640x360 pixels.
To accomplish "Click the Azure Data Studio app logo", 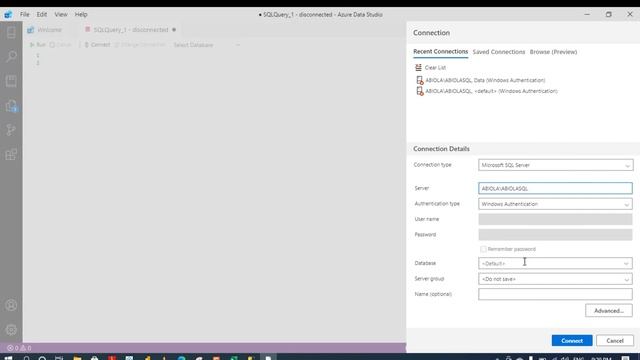I will click(x=8, y=15).
